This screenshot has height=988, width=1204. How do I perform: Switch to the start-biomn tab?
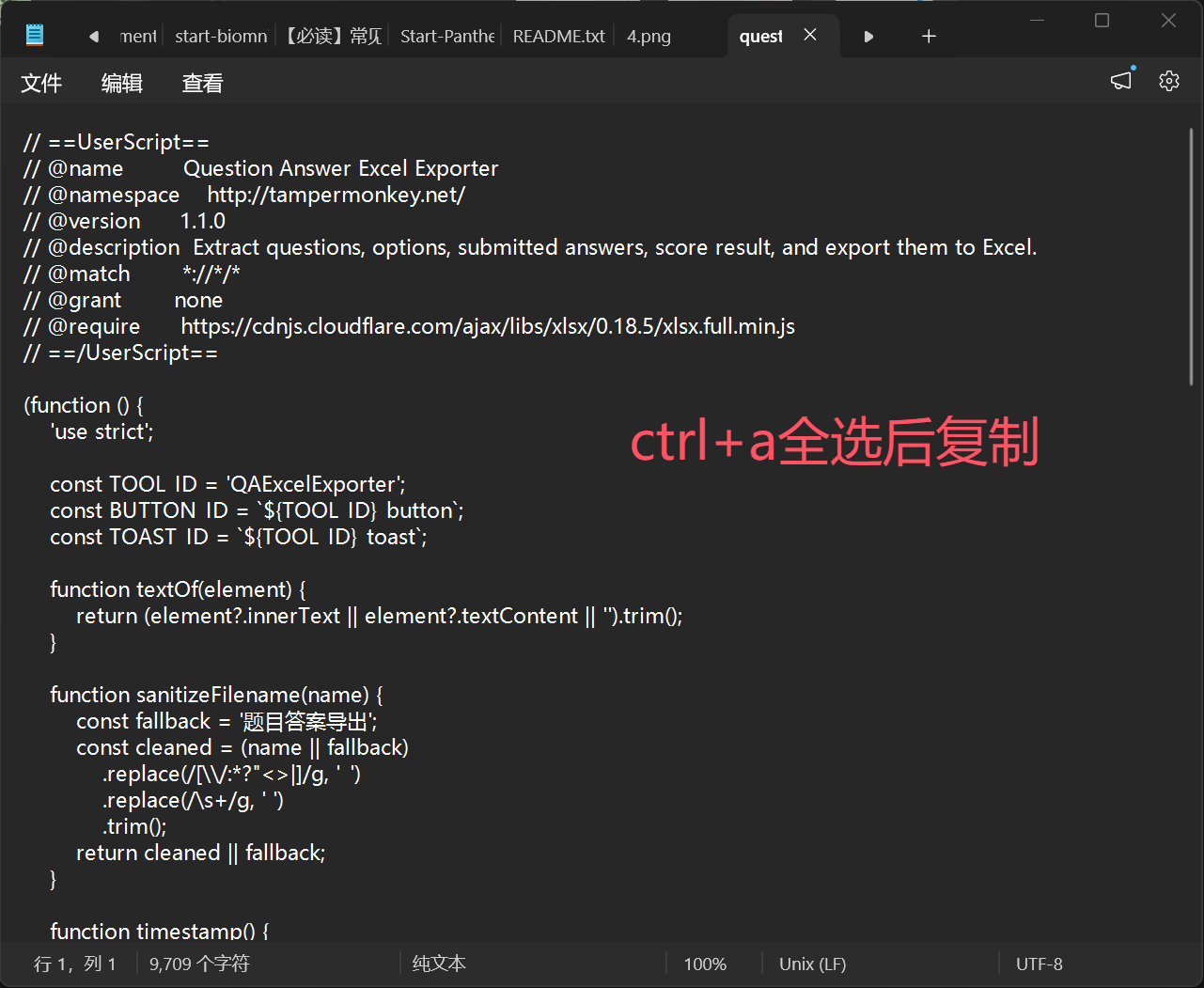(221, 36)
